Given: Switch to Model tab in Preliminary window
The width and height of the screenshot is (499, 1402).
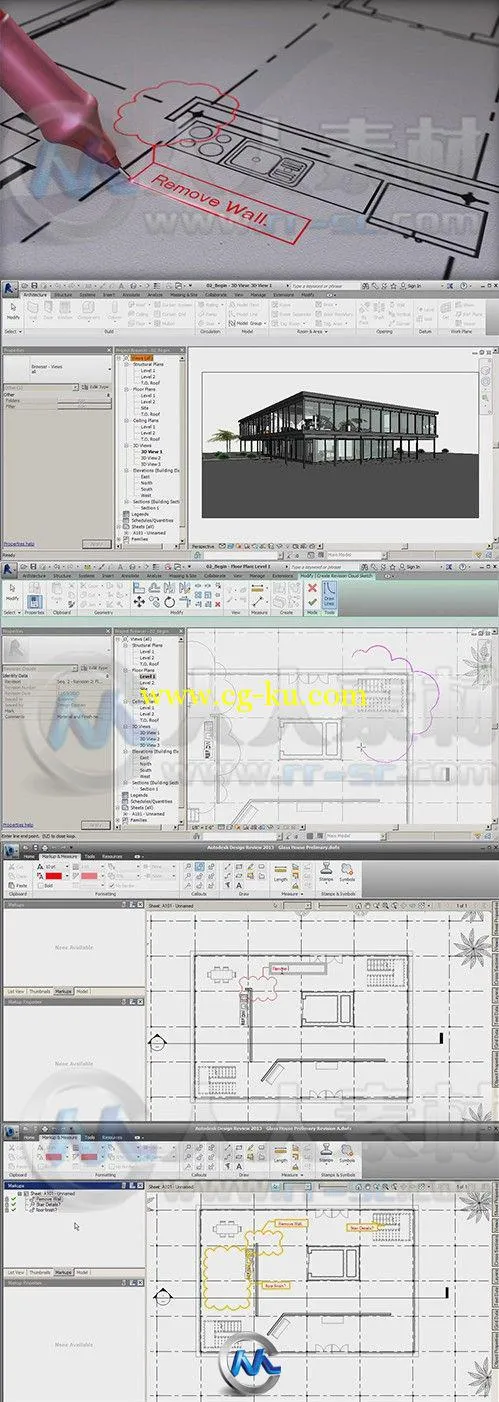Looking at the screenshot, I should point(82,991).
